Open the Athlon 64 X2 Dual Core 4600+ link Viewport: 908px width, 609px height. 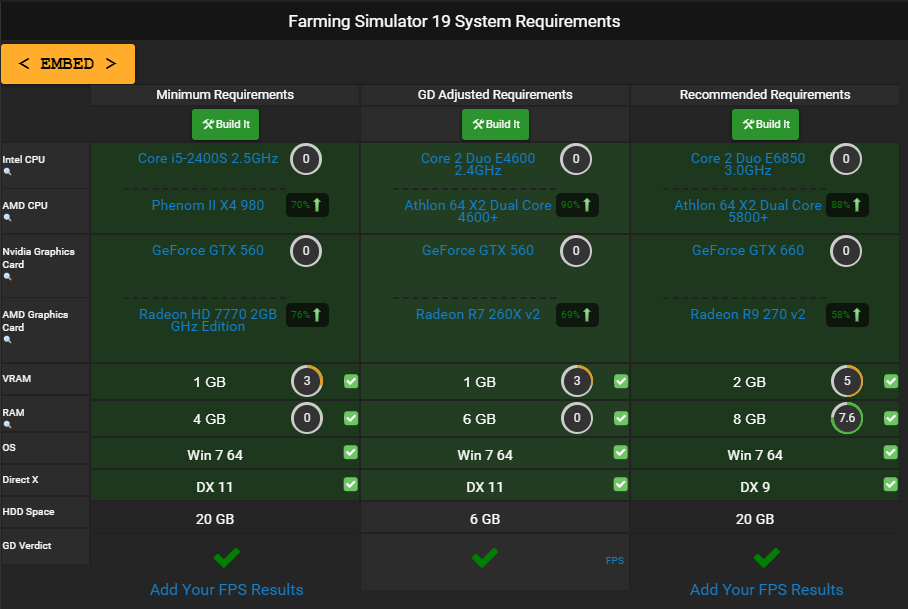pos(478,211)
